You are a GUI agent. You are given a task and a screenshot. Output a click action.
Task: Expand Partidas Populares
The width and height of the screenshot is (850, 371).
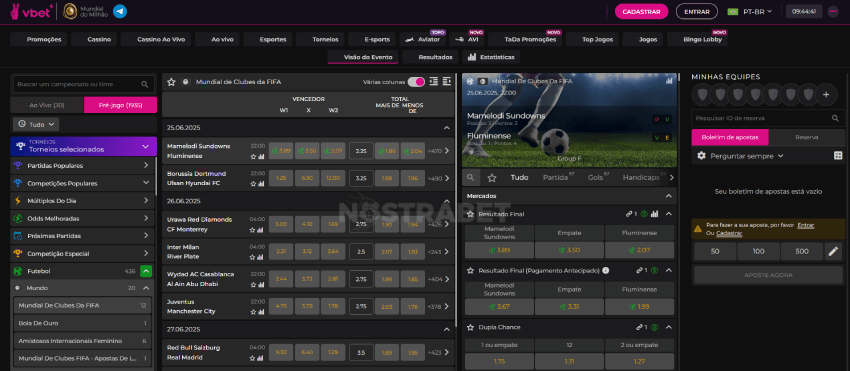(x=83, y=165)
